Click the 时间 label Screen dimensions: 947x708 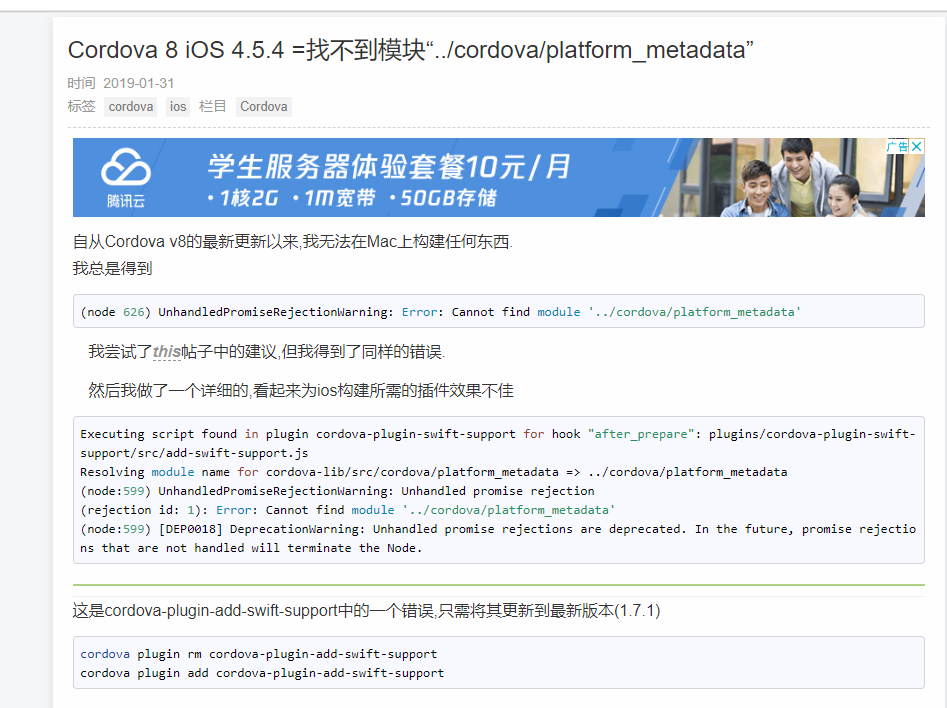coord(82,83)
